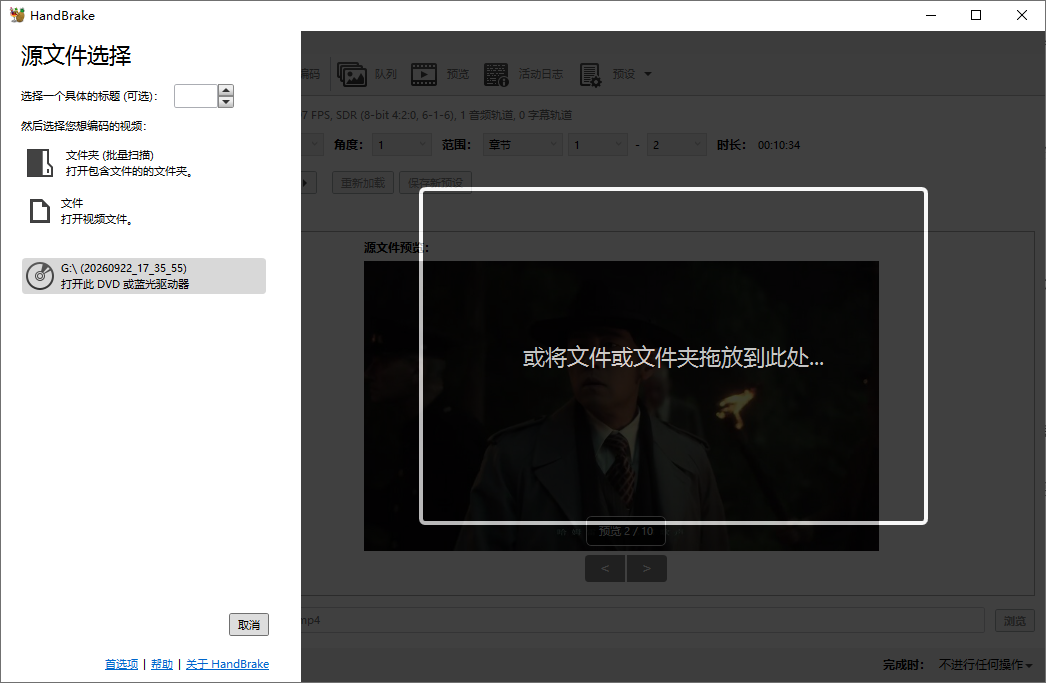Click the HandBrake app logo icon
The image size is (1046, 683).
click(17, 15)
